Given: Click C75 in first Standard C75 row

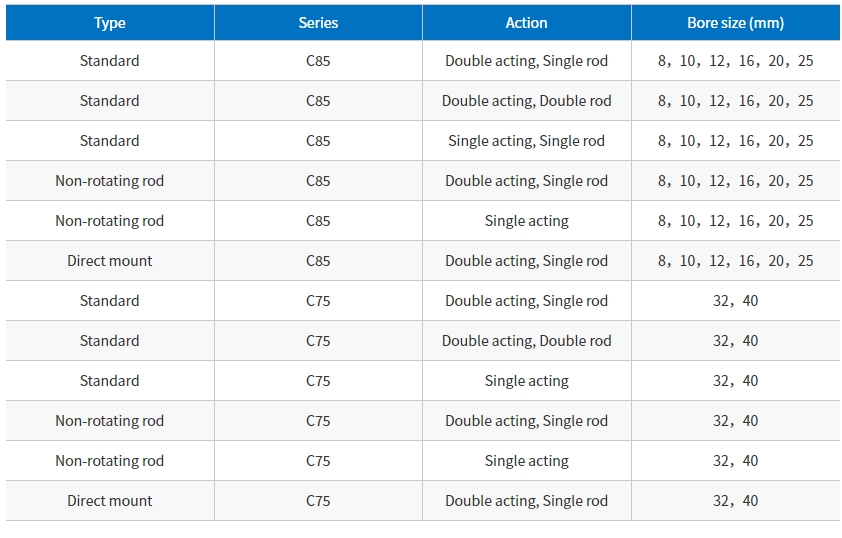Looking at the screenshot, I should tap(318, 301).
